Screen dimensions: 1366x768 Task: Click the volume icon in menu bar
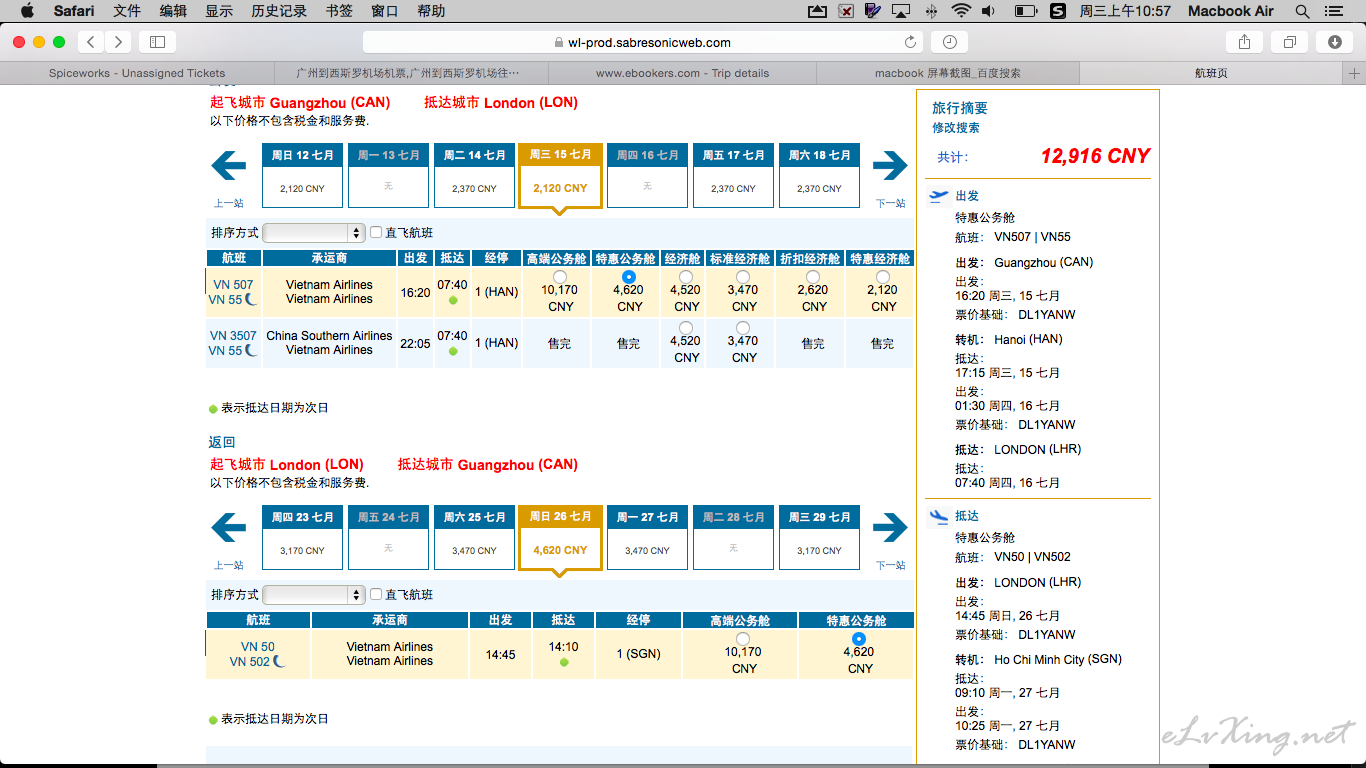tap(989, 11)
